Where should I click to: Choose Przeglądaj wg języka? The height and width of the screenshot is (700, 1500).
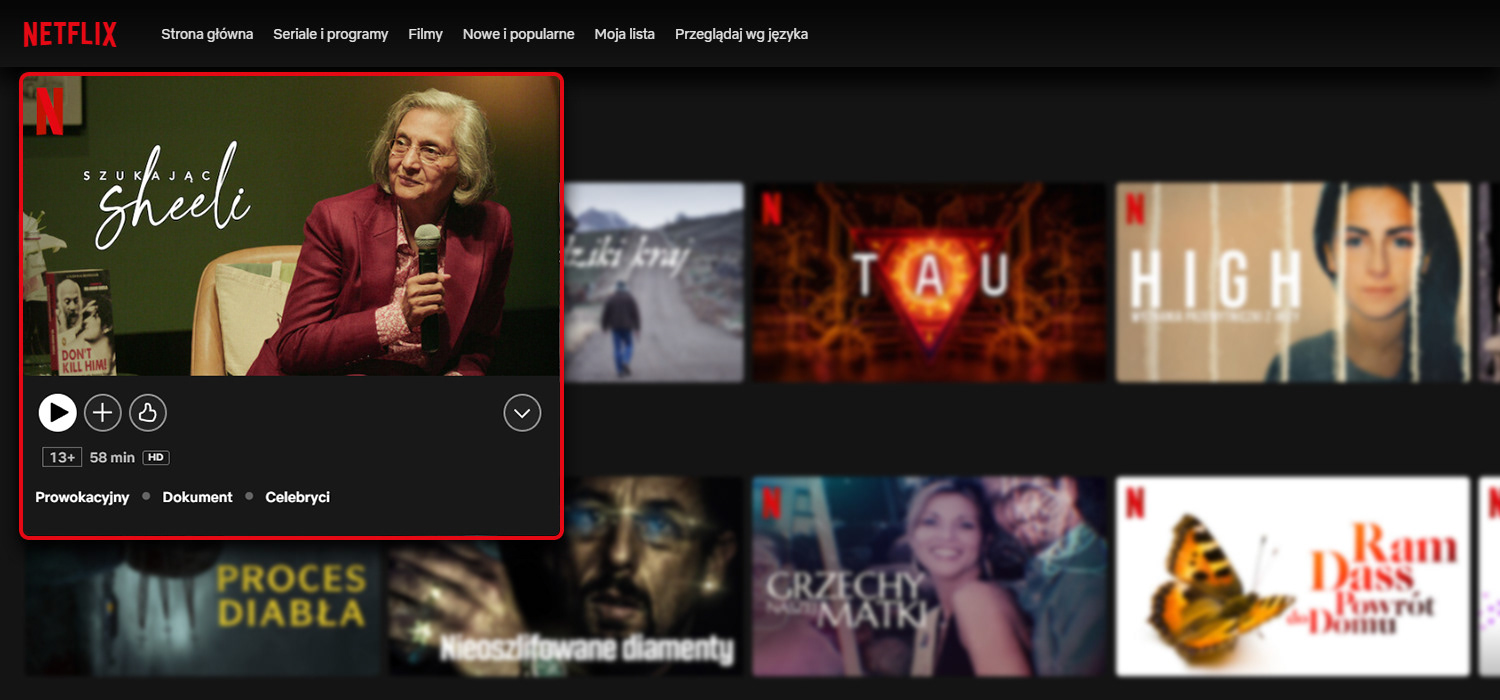point(741,34)
